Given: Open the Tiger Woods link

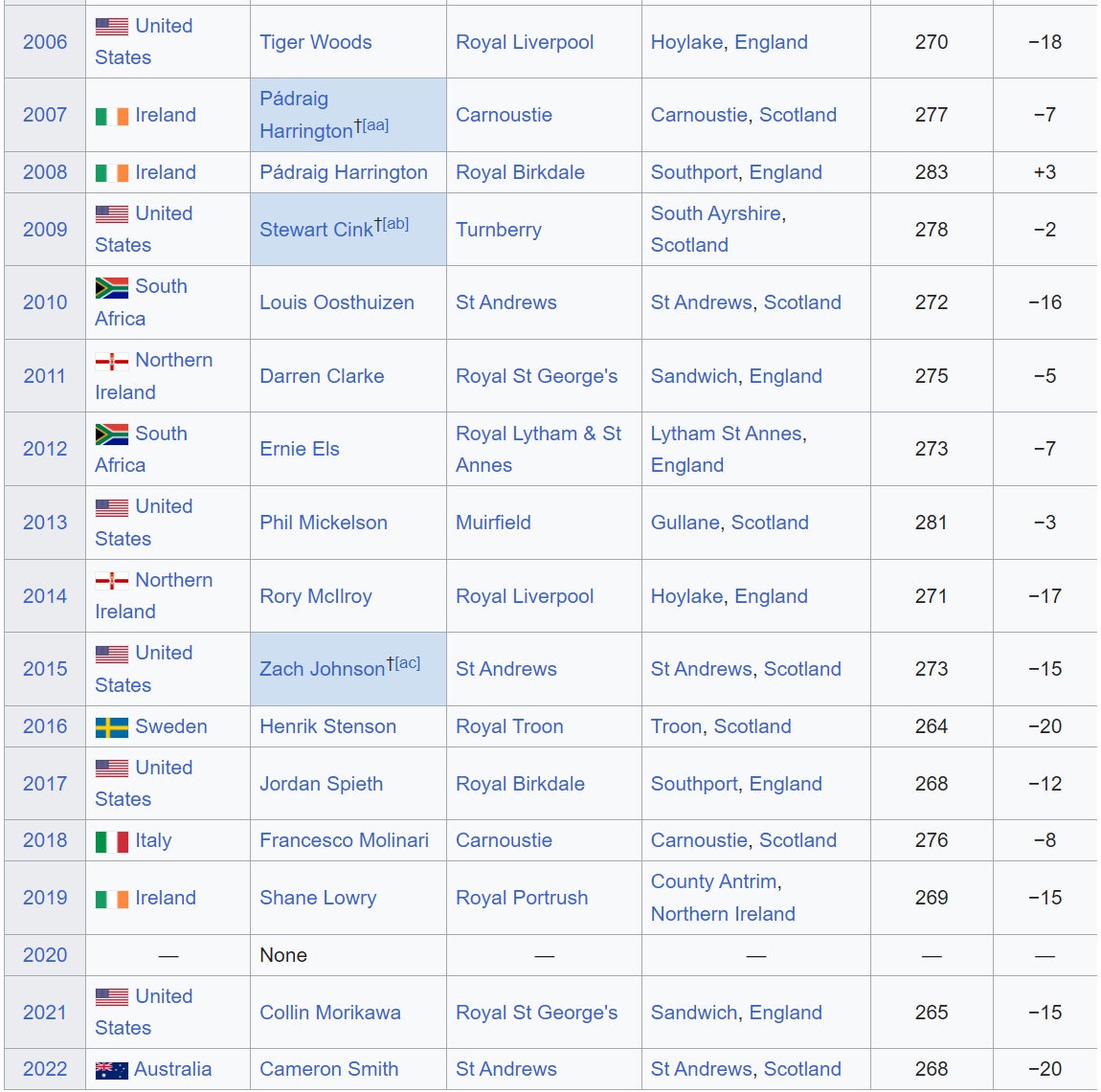Looking at the screenshot, I should 315,42.
